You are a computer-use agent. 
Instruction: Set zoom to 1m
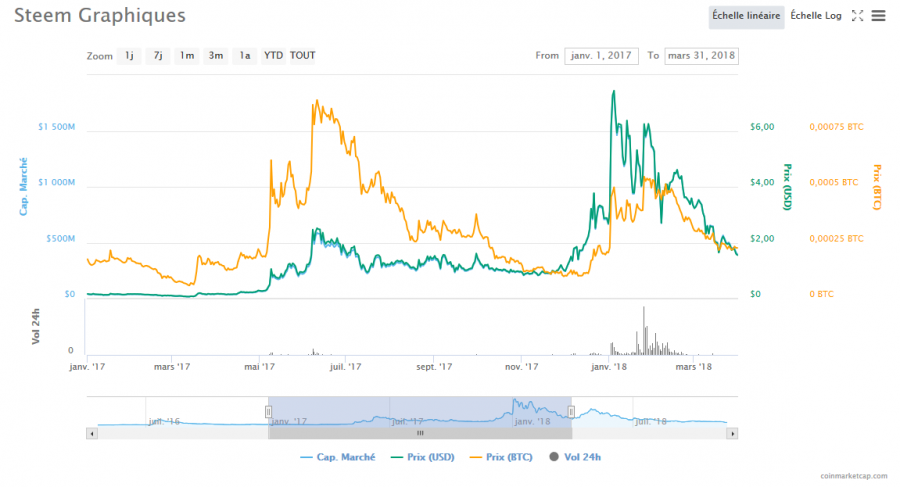(x=187, y=56)
